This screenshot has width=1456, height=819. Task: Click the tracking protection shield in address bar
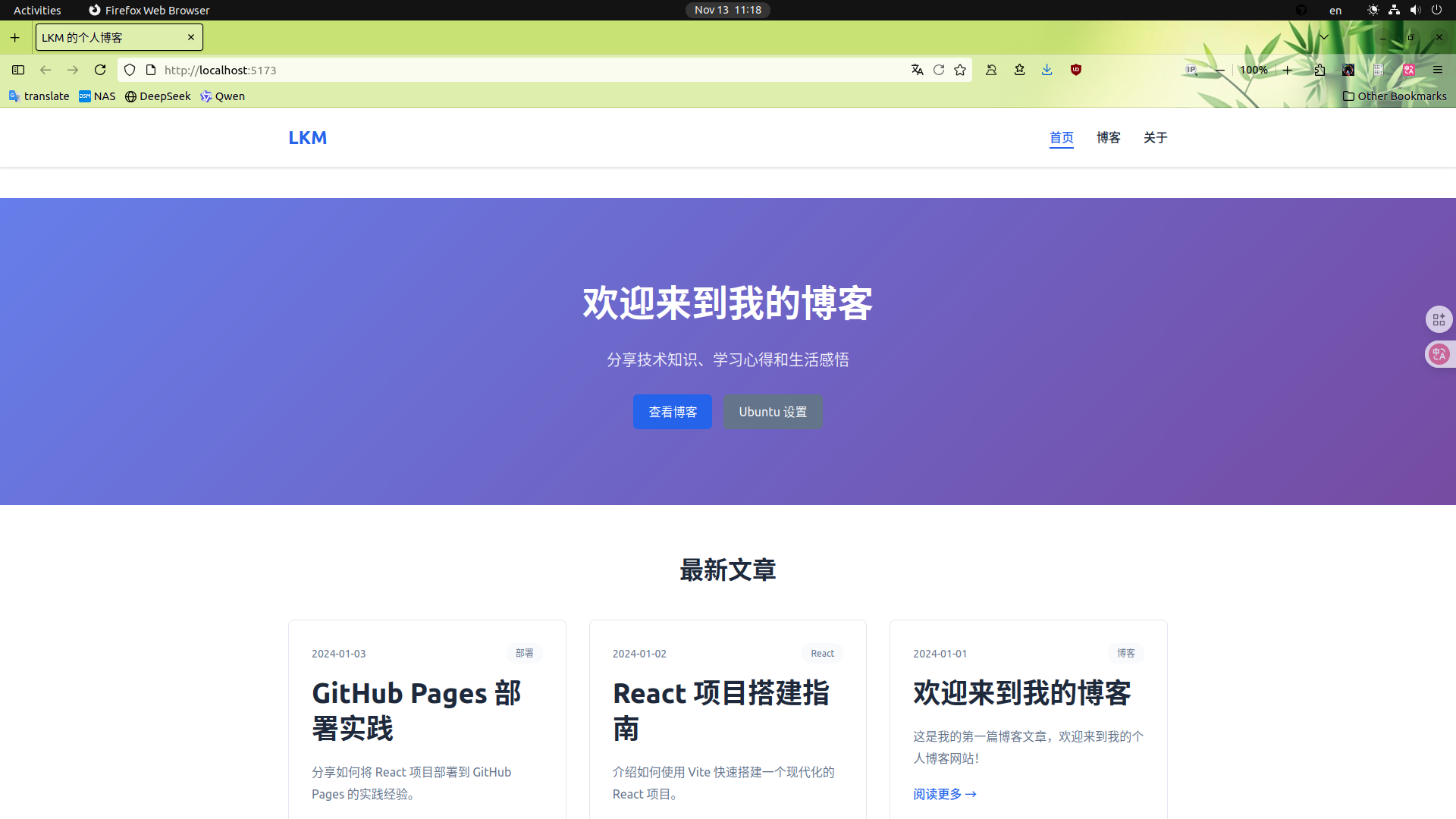pos(130,70)
